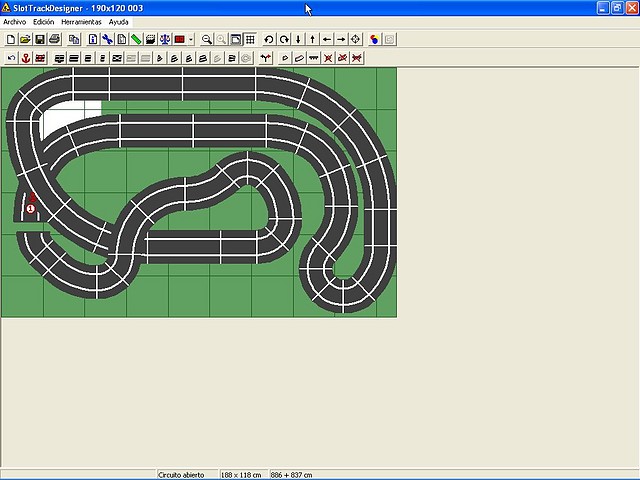This screenshot has width=640, height=480.
Task: Select the green ruler measure tool
Action: tap(136, 39)
